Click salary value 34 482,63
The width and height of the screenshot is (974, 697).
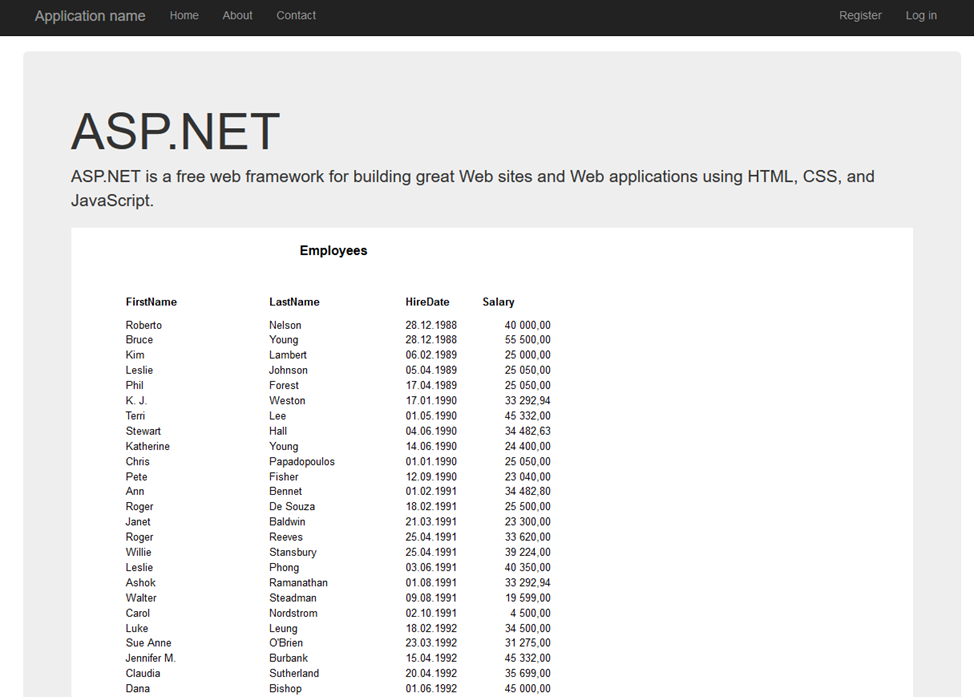coord(527,431)
